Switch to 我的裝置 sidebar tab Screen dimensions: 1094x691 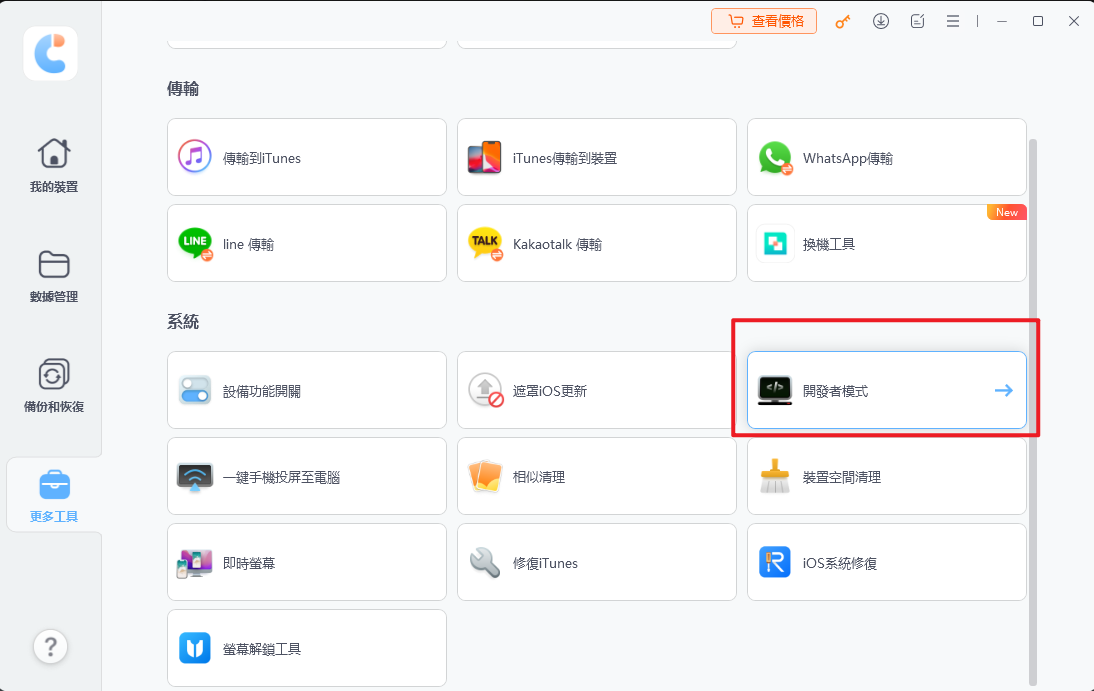[x=53, y=165]
